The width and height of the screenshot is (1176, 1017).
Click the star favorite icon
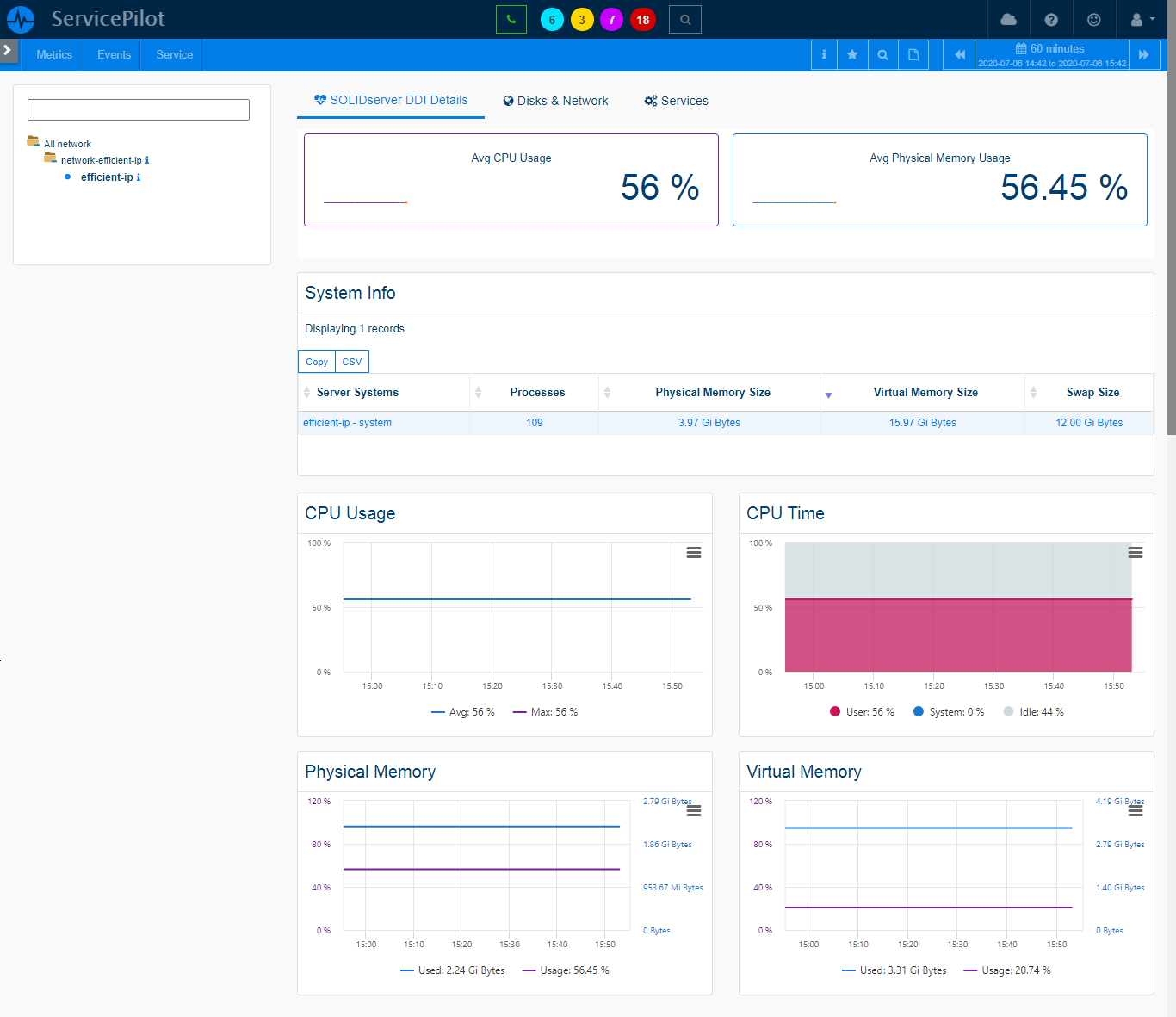[x=852, y=55]
